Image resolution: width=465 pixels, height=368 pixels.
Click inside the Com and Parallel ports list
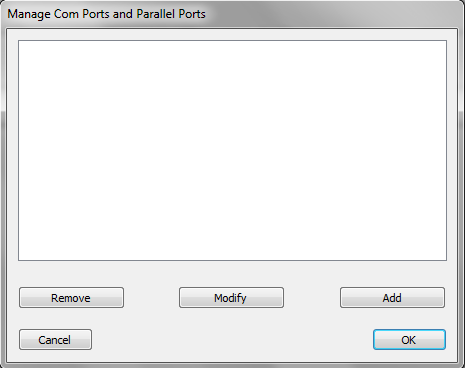pos(232,150)
